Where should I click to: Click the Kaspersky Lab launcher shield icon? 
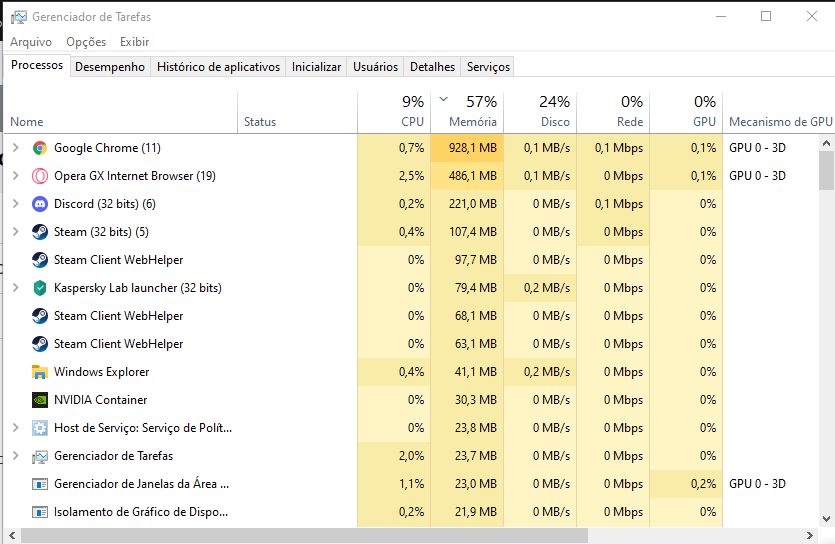pos(39,288)
